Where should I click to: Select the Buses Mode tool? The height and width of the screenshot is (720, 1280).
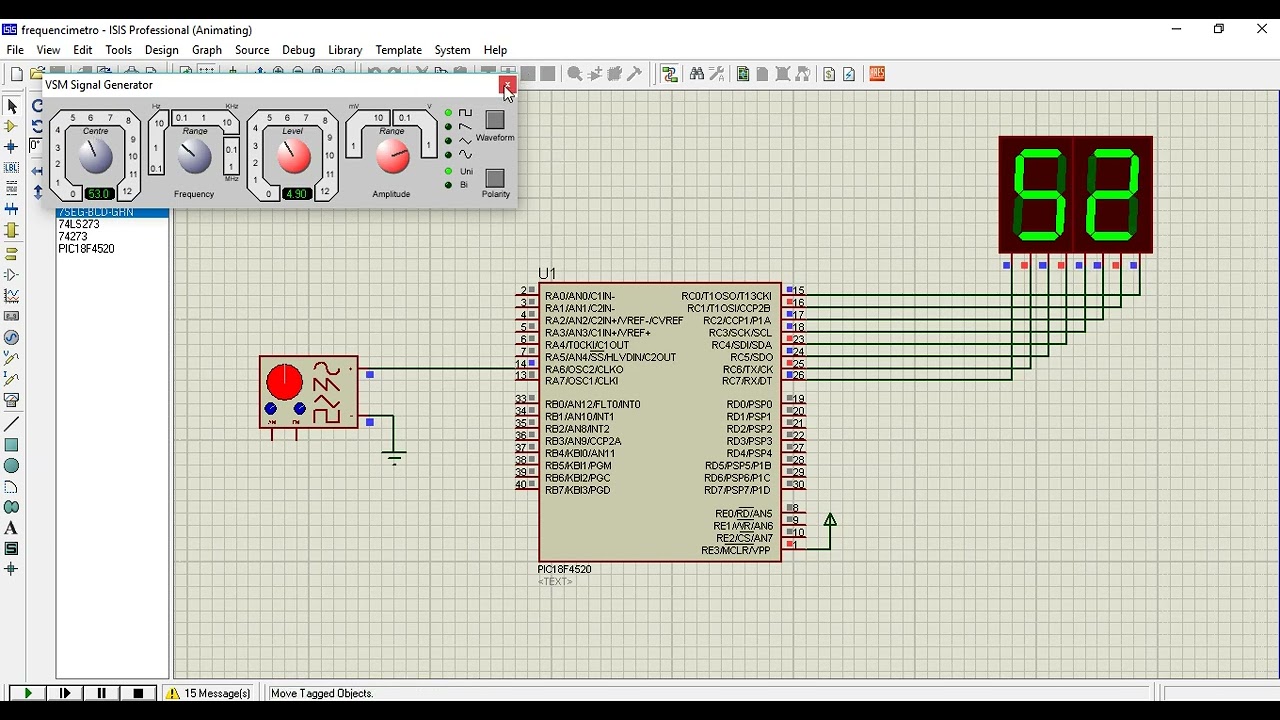click(x=12, y=209)
